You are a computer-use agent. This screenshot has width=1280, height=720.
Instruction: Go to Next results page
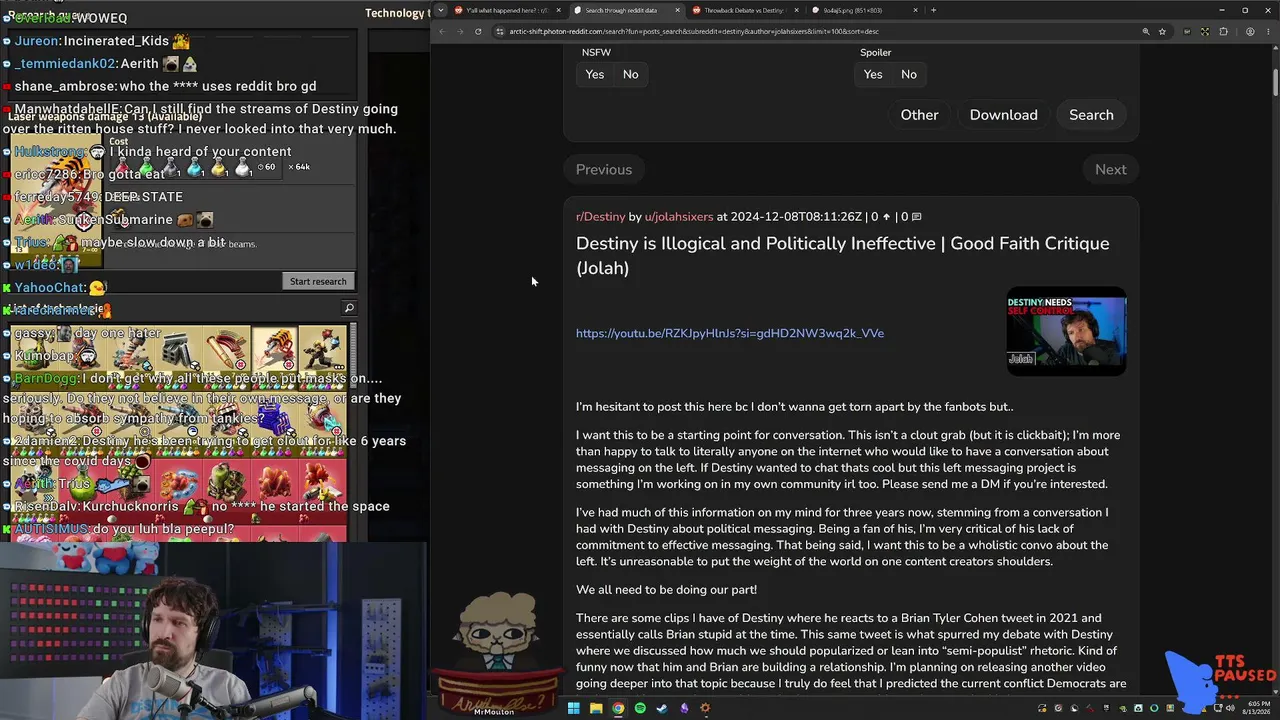[x=1110, y=170]
